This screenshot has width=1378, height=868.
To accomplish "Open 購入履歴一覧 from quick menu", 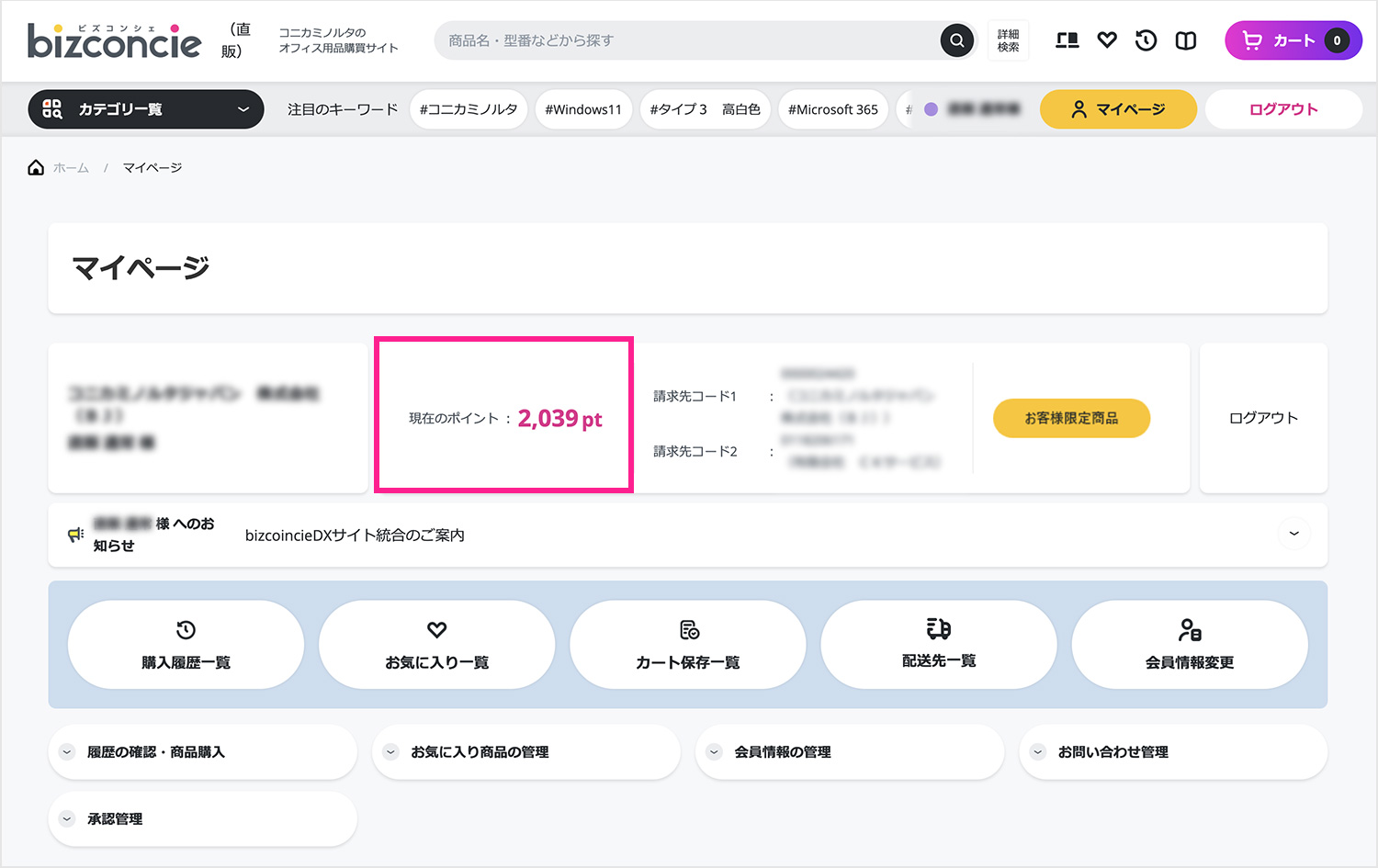I will tap(186, 645).
